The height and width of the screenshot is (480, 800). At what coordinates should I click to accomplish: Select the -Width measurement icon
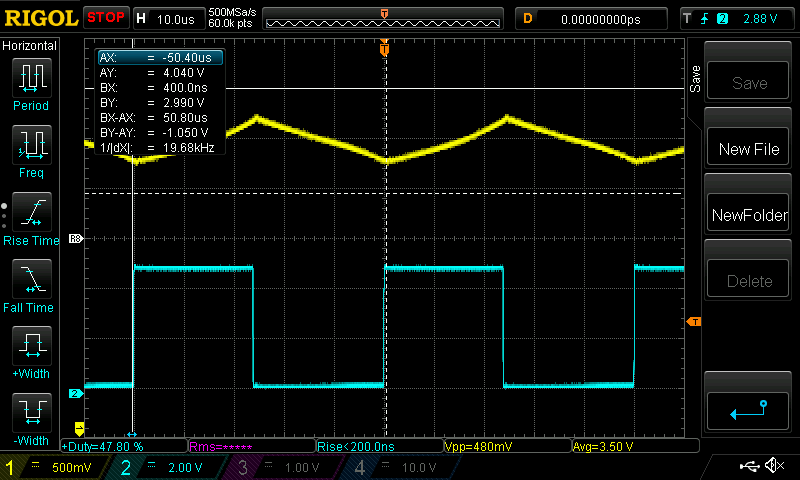(x=31, y=419)
